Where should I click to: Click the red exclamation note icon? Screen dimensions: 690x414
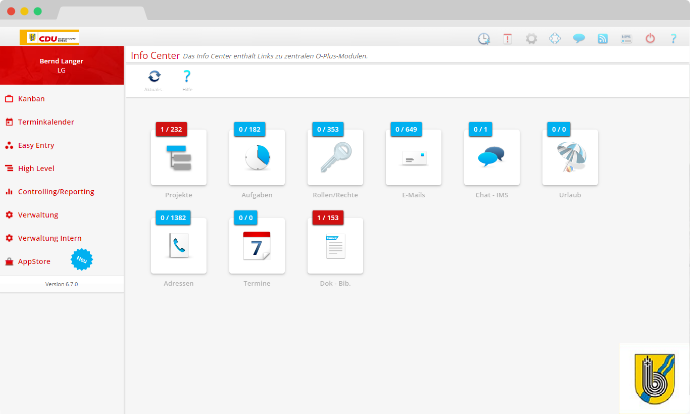coord(507,39)
